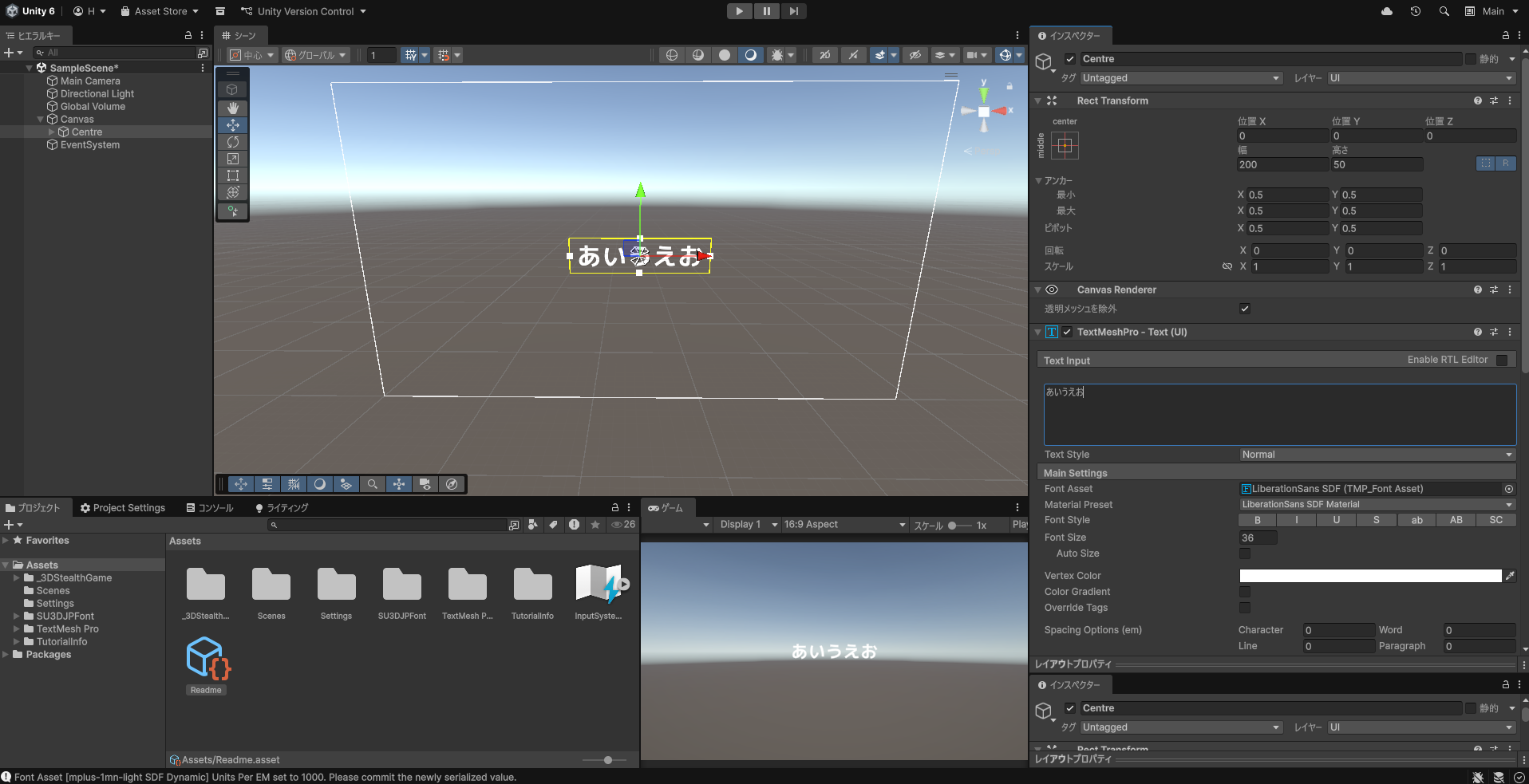The image size is (1529, 784).
Task: Select the Hand tool in scene toolbar
Action: point(233,108)
